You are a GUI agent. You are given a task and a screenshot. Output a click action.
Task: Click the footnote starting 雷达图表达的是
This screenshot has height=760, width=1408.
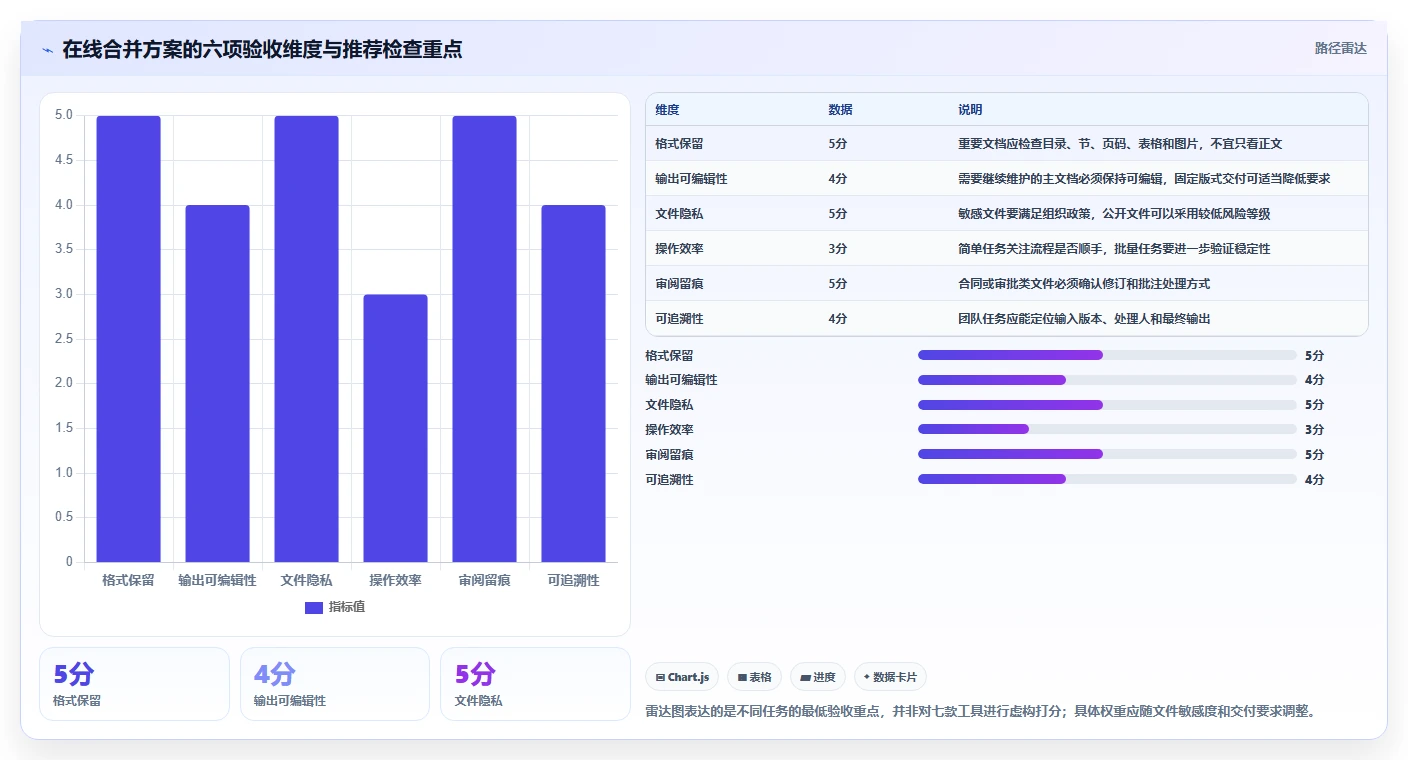pyautogui.click(x=981, y=712)
